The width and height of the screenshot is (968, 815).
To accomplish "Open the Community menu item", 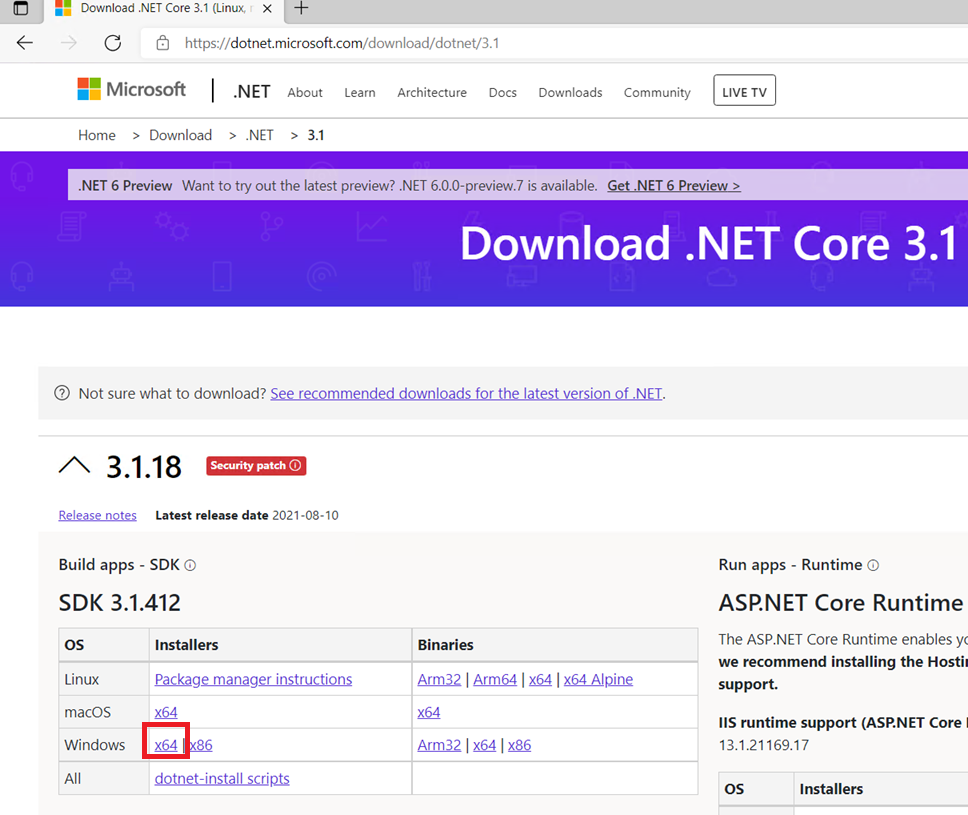I will click(x=657, y=93).
